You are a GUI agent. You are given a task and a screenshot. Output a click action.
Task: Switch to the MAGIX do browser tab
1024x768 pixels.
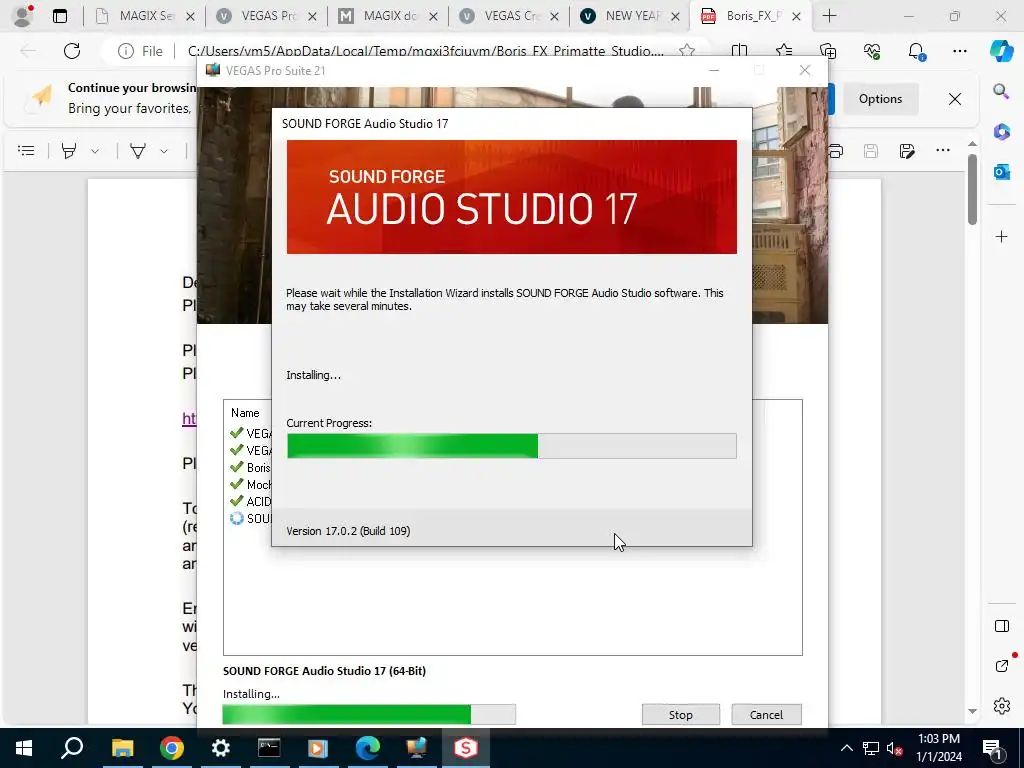pyautogui.click(x=388, y=16)
